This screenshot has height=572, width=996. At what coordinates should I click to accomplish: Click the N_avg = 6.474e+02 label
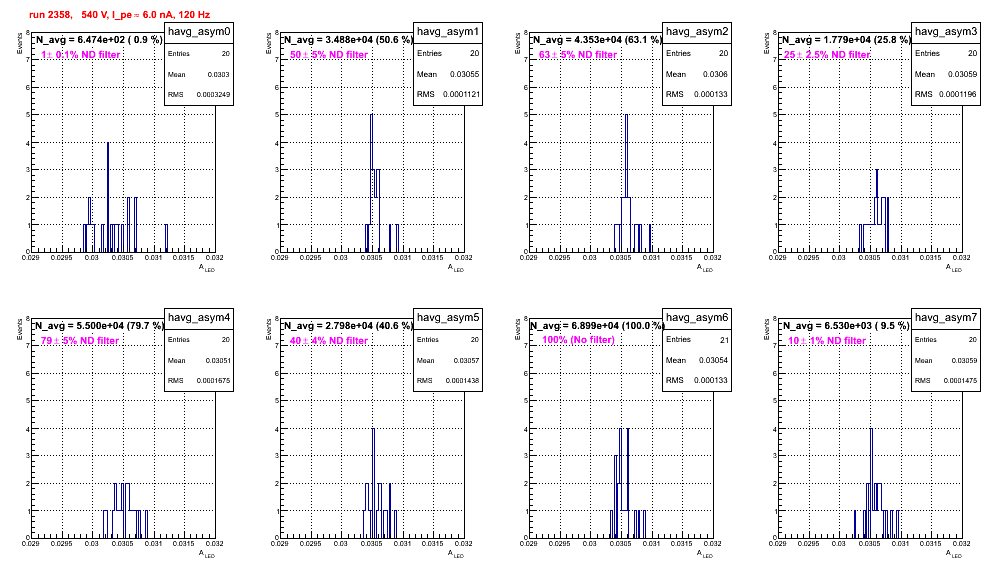[x=98, y=39]
